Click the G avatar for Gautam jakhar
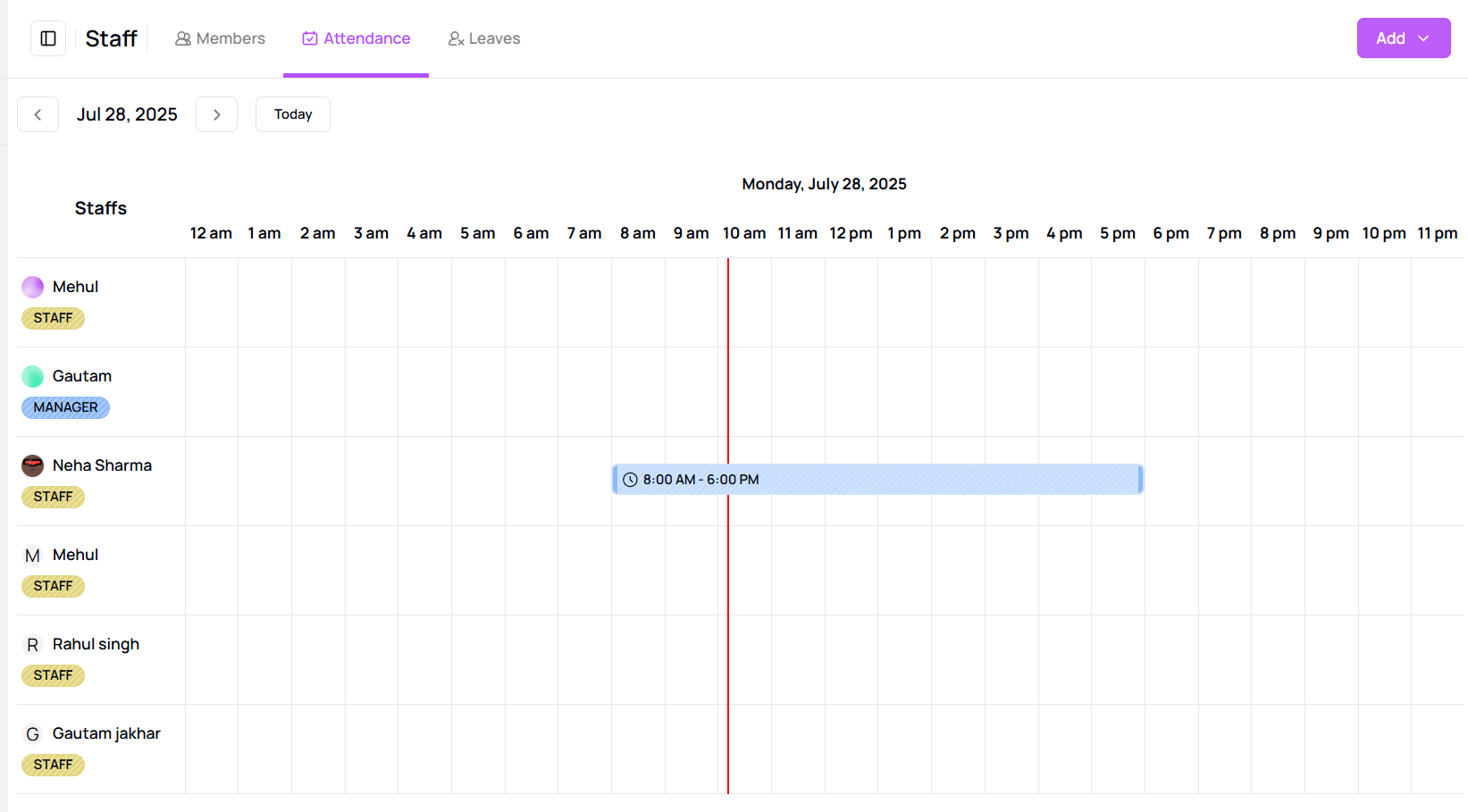Image resolution: width=1468 pixels, height=812 pixels. 33,733
